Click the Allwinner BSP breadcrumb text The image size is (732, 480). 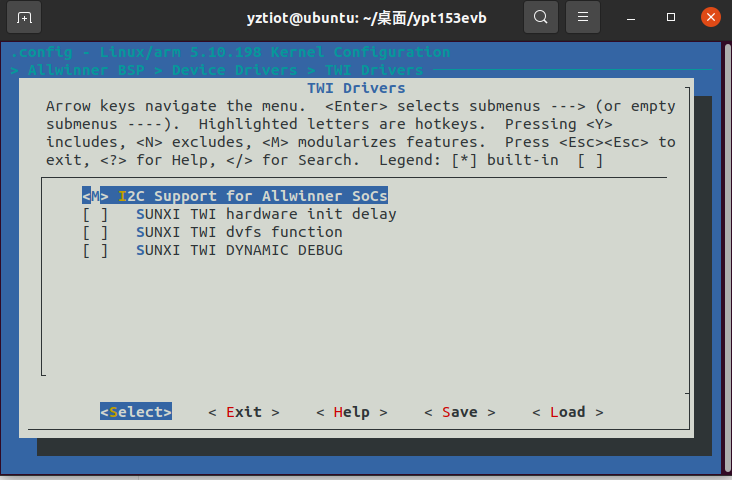tap(86, 70)
